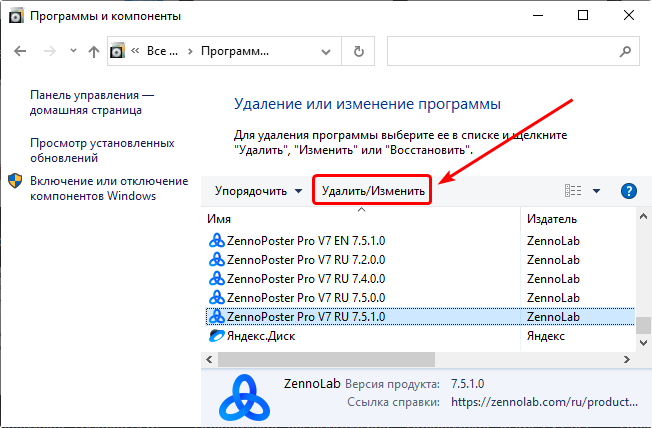This screenshot has width=652, height=428.
Task: Go up one level with up arrow
Action: coord(93,51)
